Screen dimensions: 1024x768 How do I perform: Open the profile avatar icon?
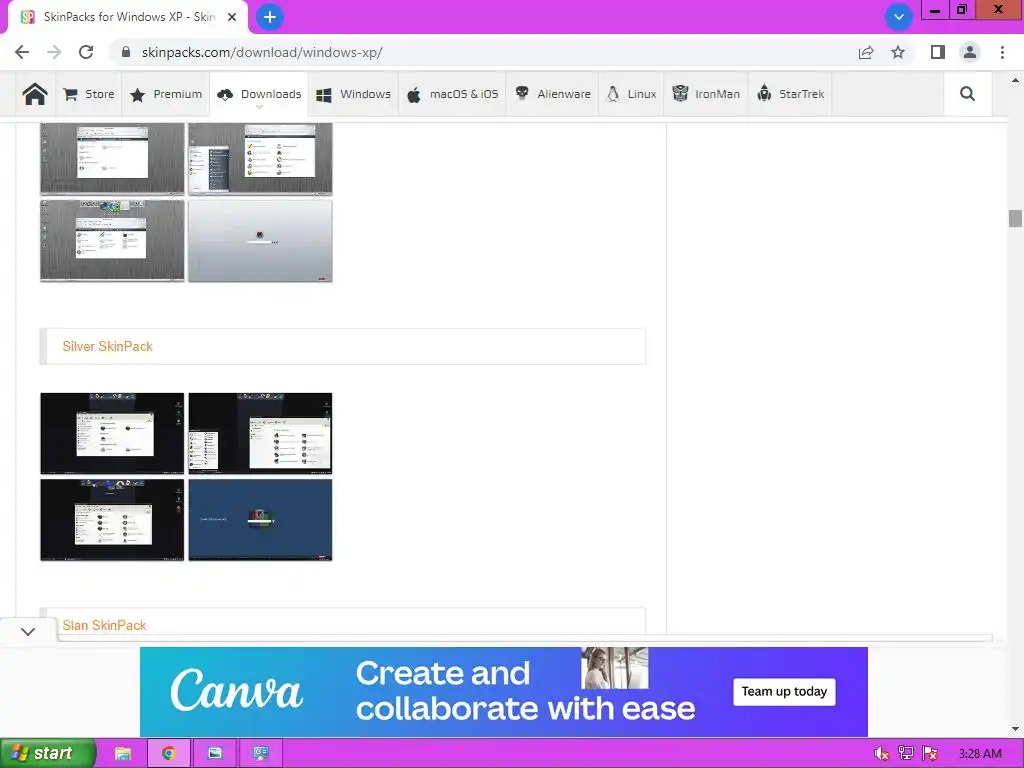click(x=970, y=52)
